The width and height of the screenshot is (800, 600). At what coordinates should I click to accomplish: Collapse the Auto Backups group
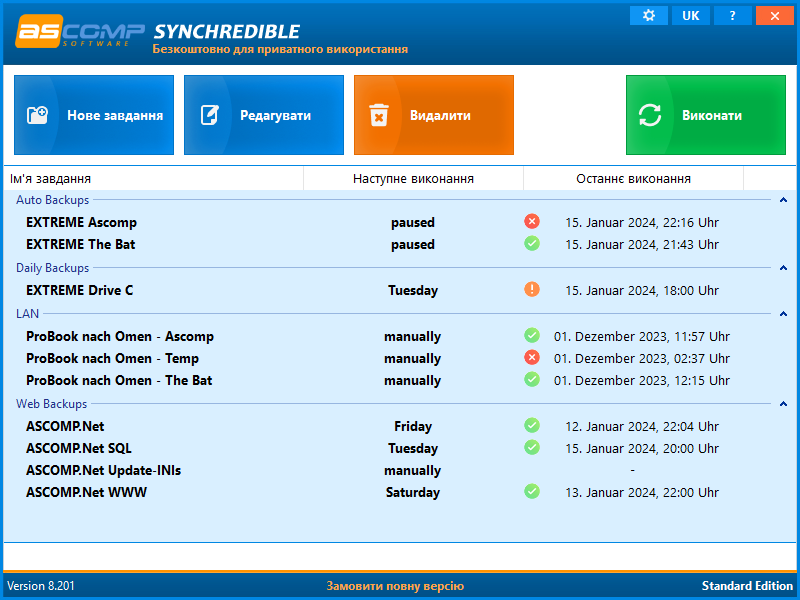(783, 200)
